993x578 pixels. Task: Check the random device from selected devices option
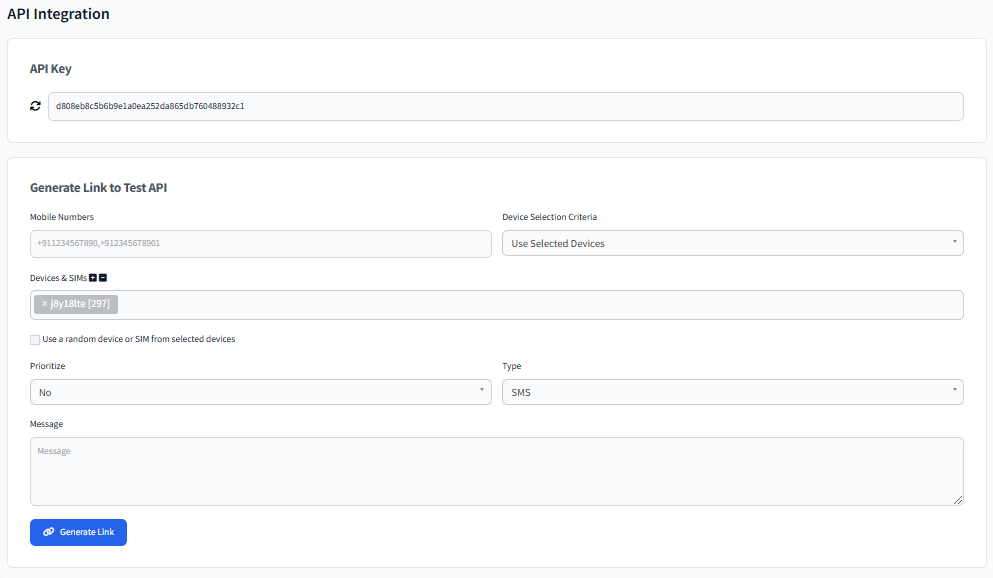(34, 340)
